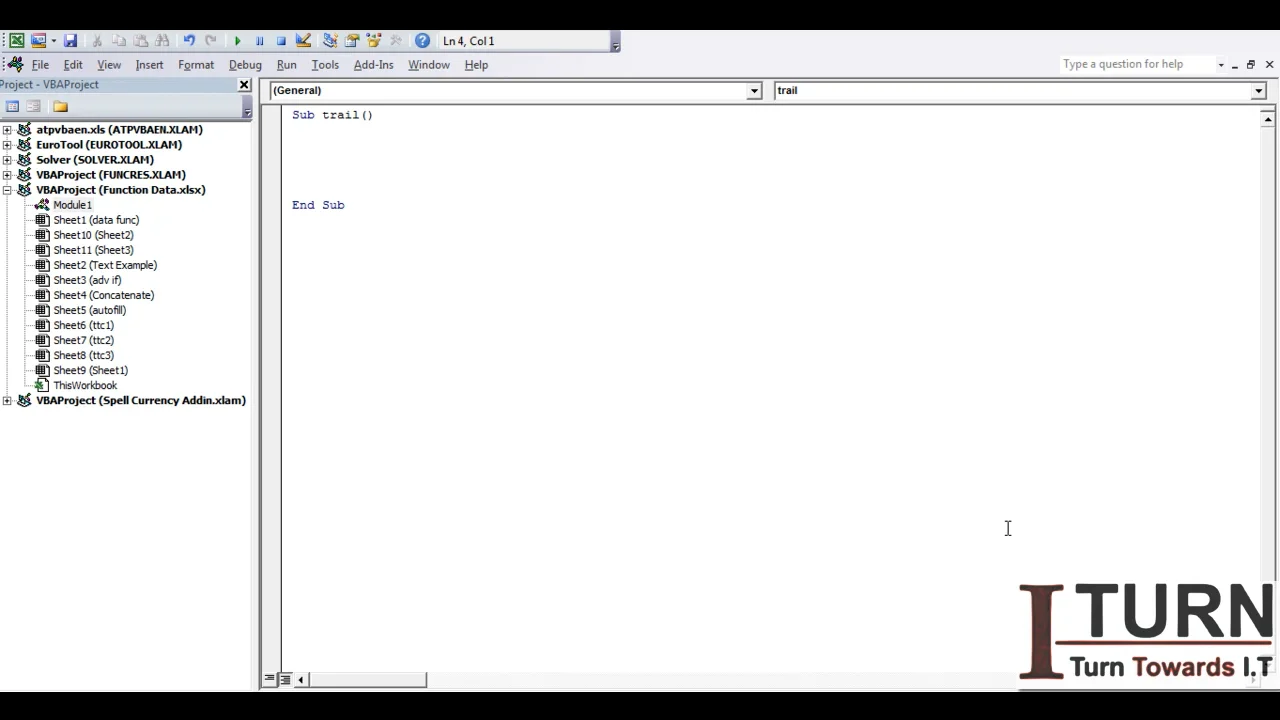Open the Insert UserForm dropdown arrow

(53, 41)
